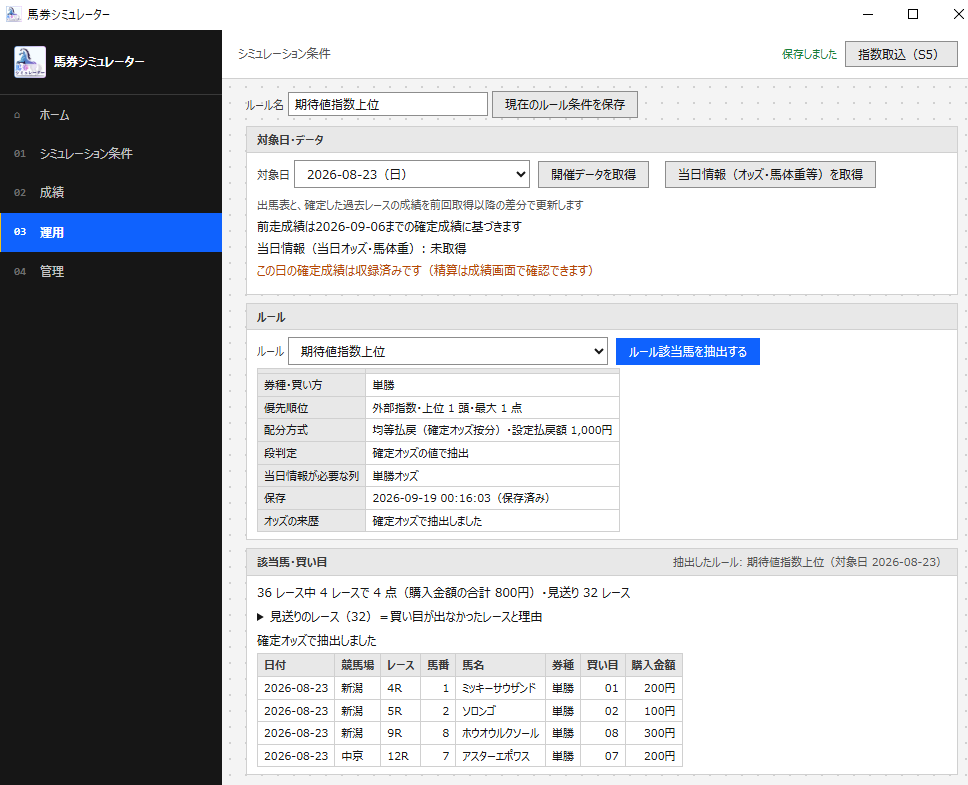
Task: Close the 馬券シミュレーター window
Action: click(x=958, y=14)
